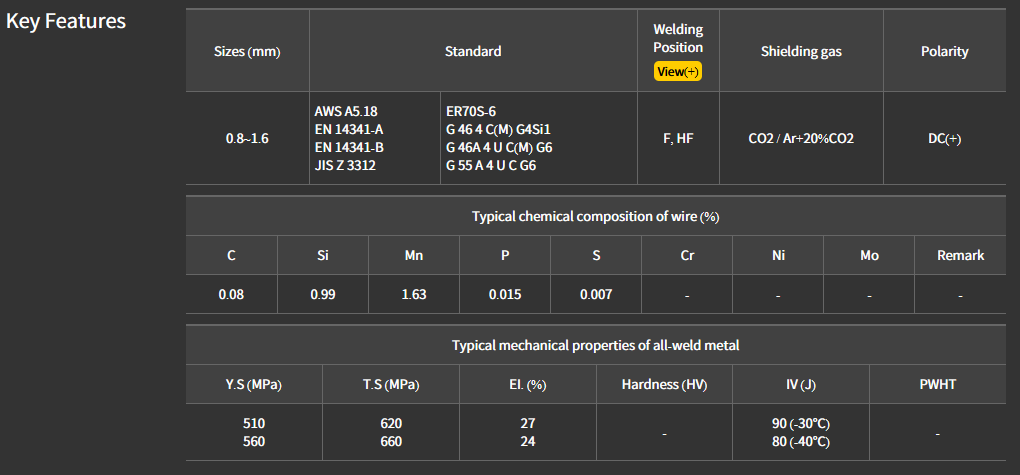Screen dimensions: 1020x475
Task: Click the Key Features heading
Action: [66, 21]
